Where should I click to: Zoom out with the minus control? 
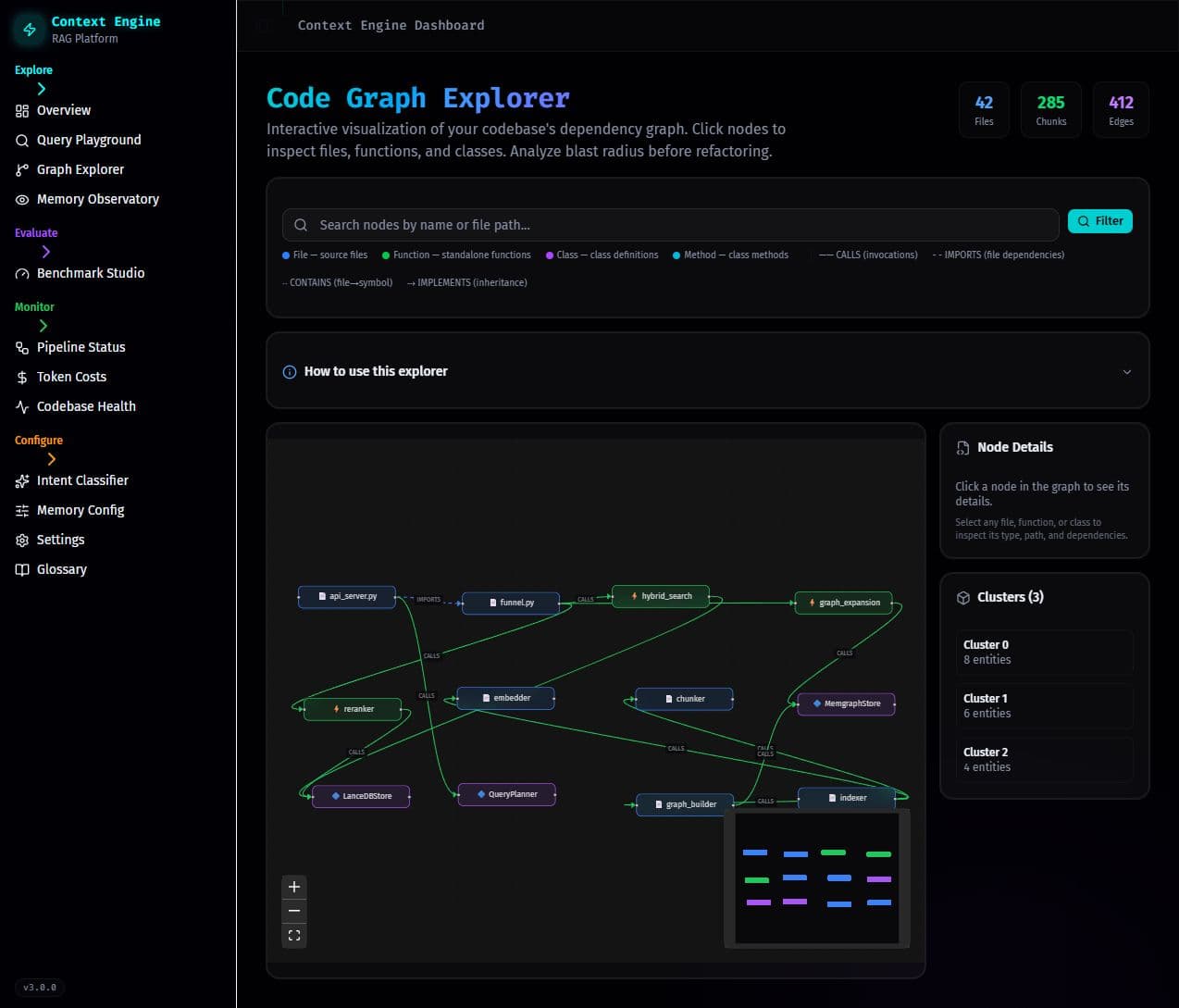[294, 911]
